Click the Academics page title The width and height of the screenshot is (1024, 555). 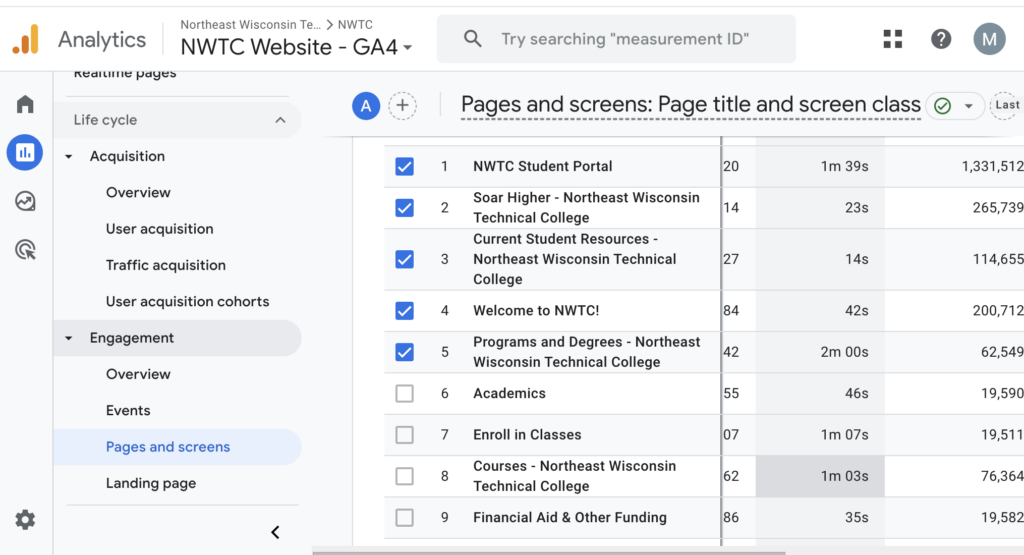pyautogui.click(x=509, y=393)
